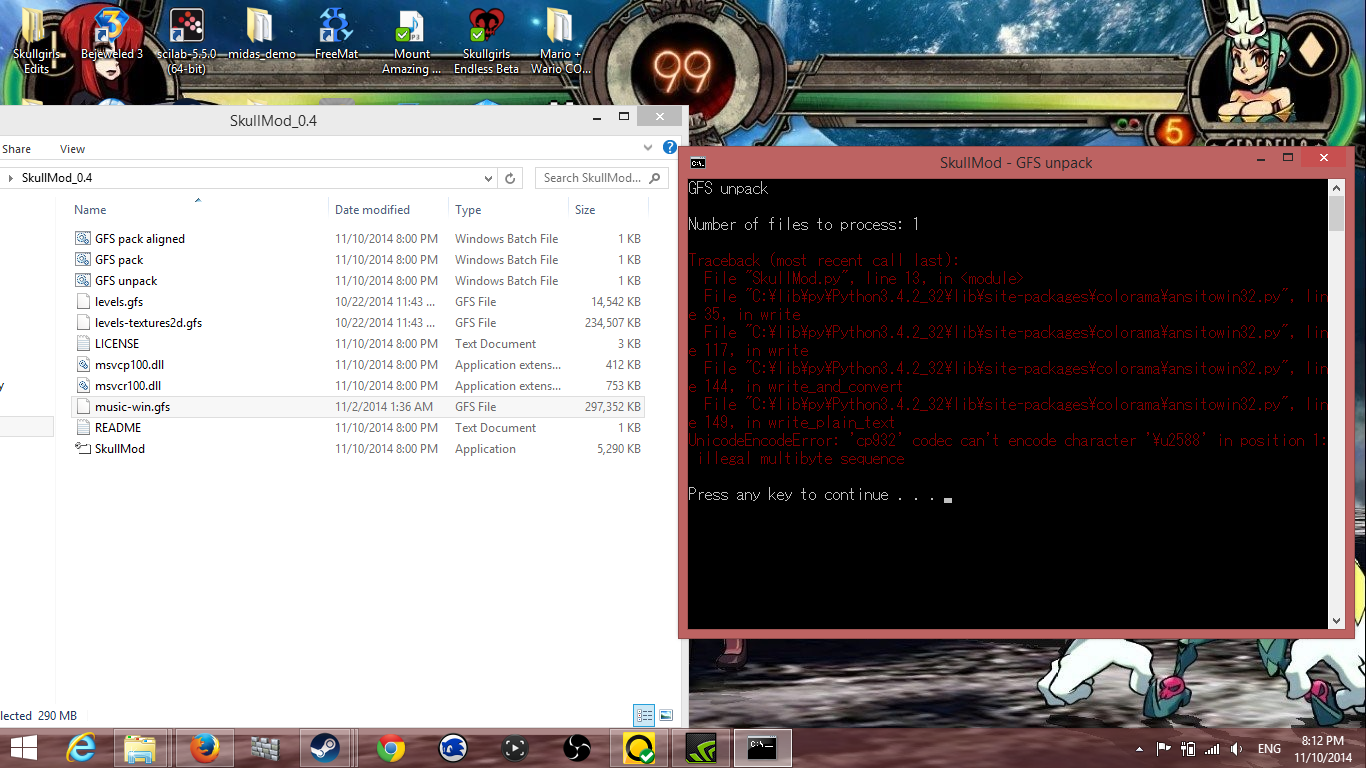Show hidden system tray icons
Viewport: 1366px width, 768px height.
(x=1139, y=749)
